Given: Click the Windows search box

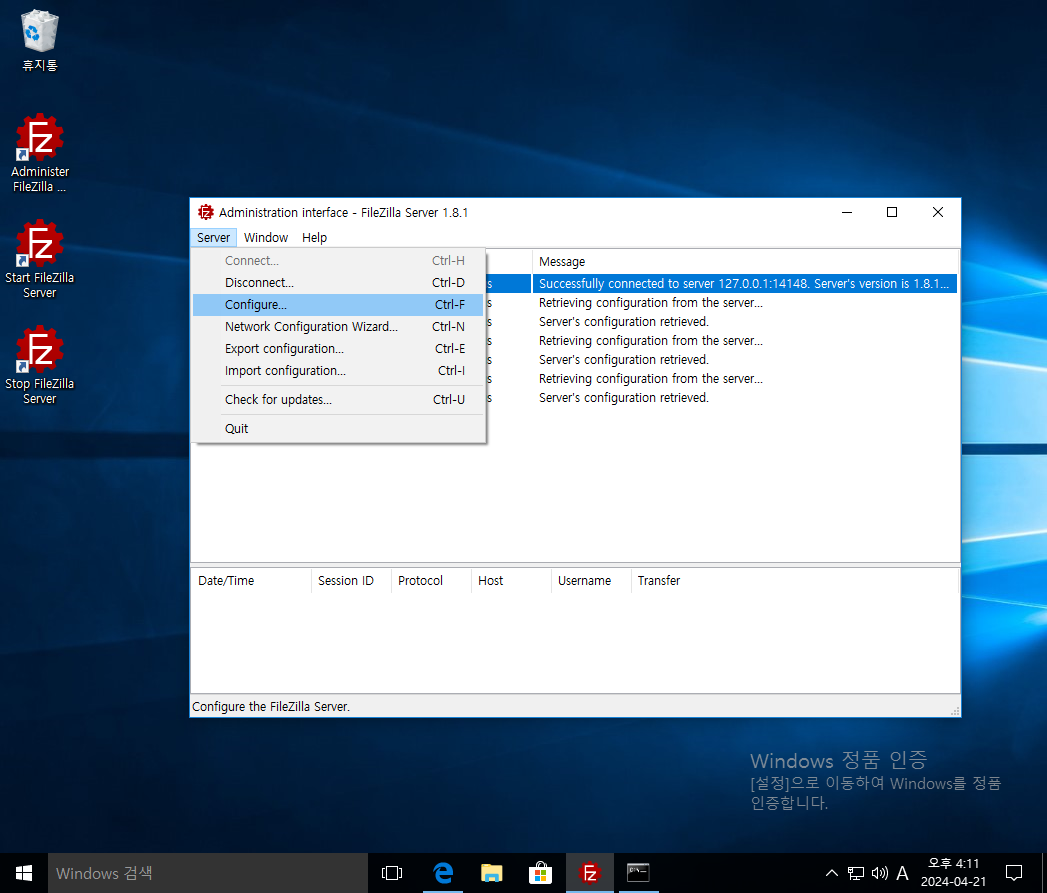Looking at the screenshot, I should [x=208, y=873].
